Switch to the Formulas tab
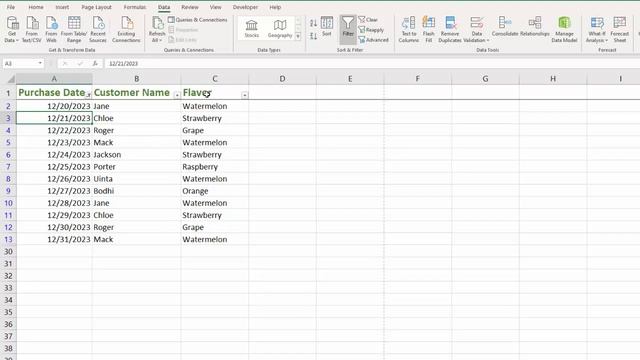 (x=135, y=7)
